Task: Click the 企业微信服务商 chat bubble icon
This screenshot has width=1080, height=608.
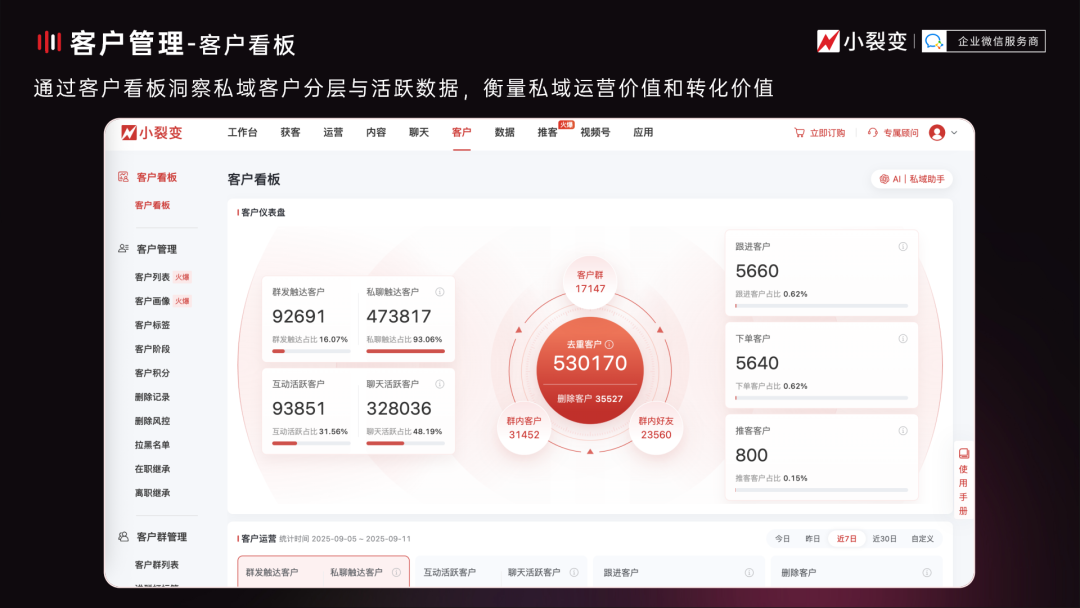Action: pos(935,41)
